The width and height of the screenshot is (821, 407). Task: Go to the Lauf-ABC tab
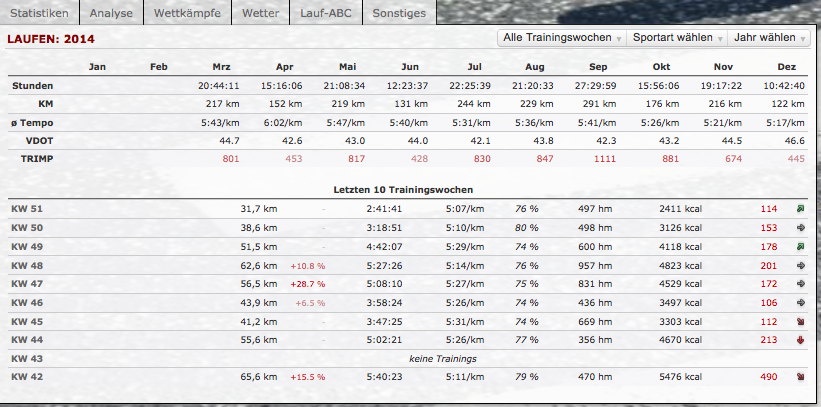[x=326, y=14]
